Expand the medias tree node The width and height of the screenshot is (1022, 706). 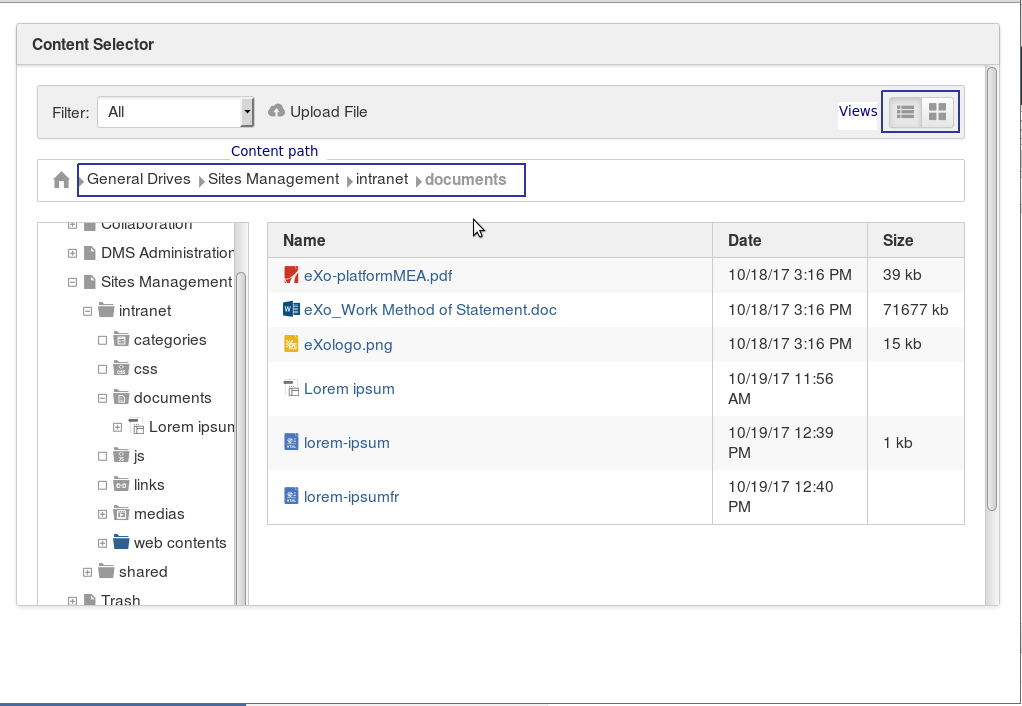(102, 514)
